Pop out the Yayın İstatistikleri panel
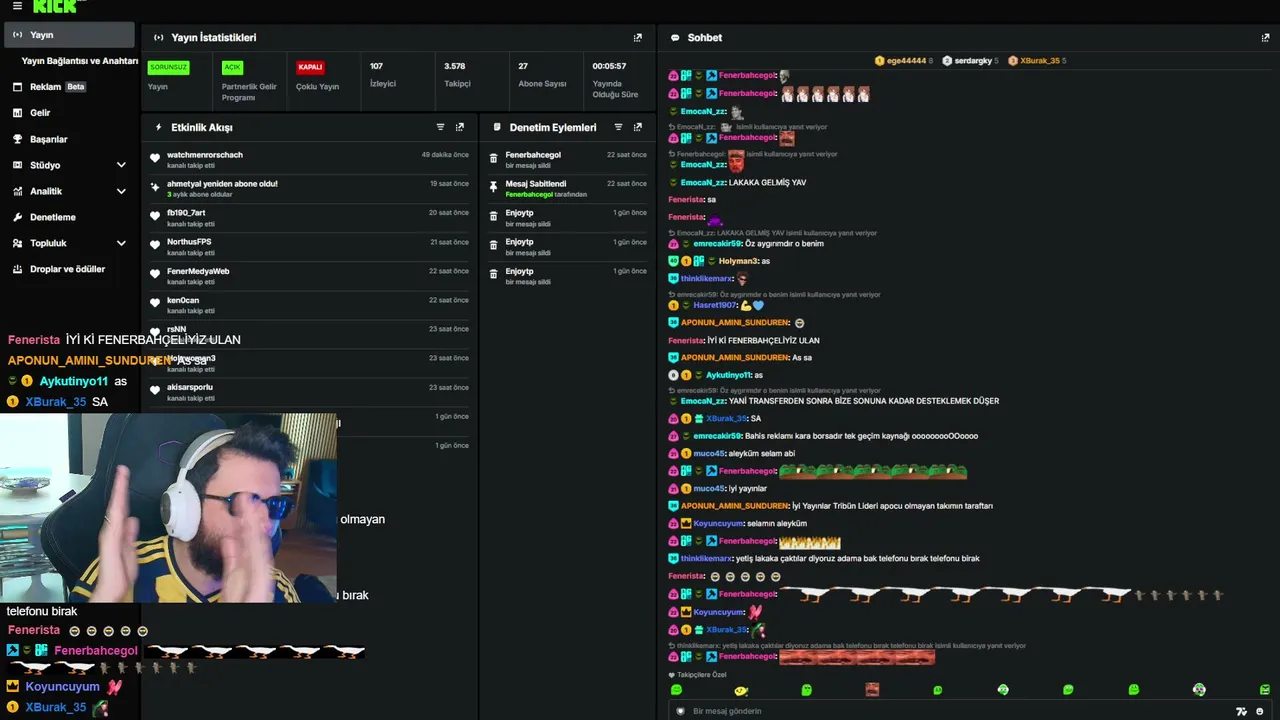This screenshot has height=720, width=1280. coord(638,38)
